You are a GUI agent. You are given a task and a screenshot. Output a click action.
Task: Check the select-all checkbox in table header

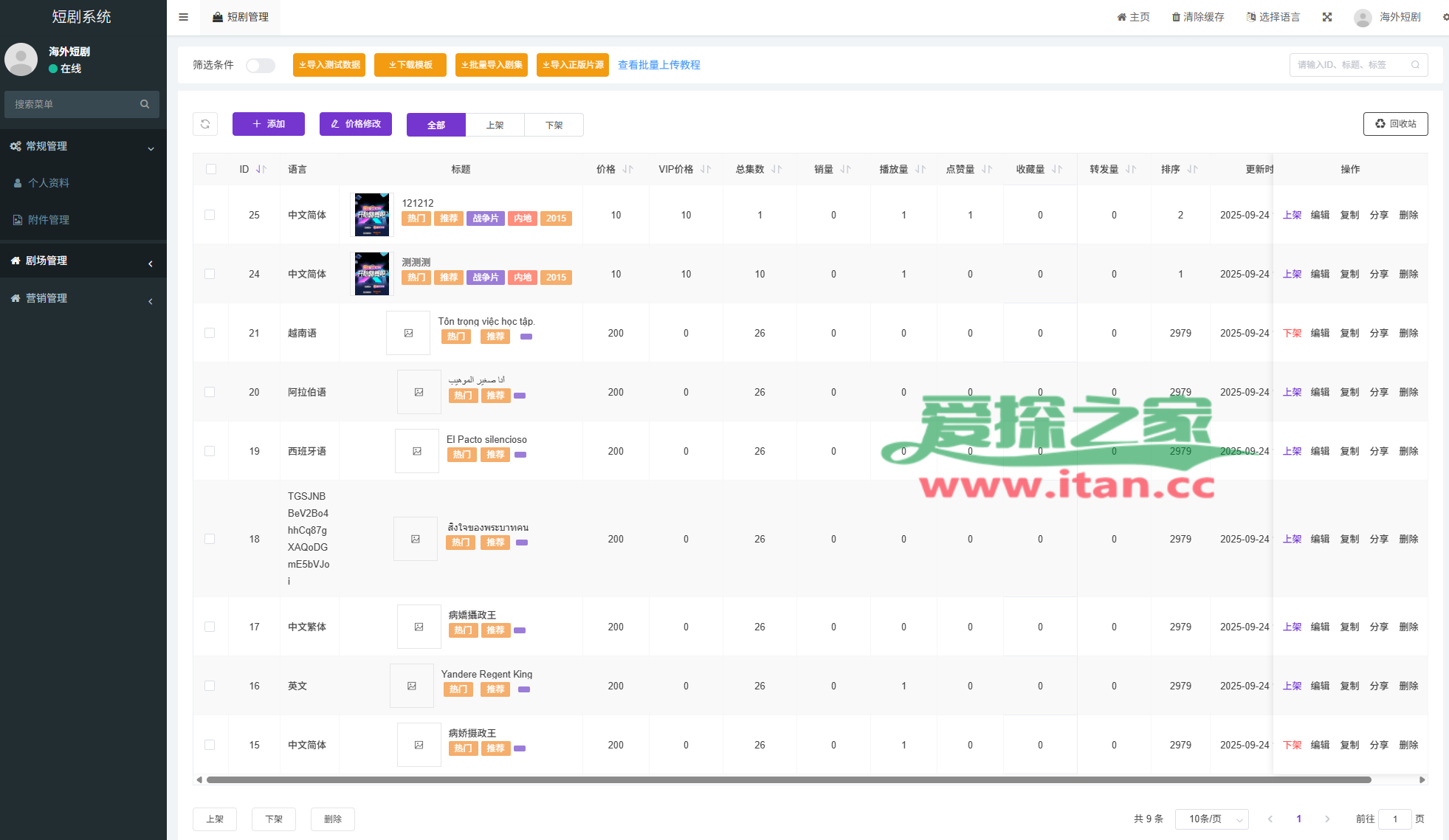(x=211, y=169)
